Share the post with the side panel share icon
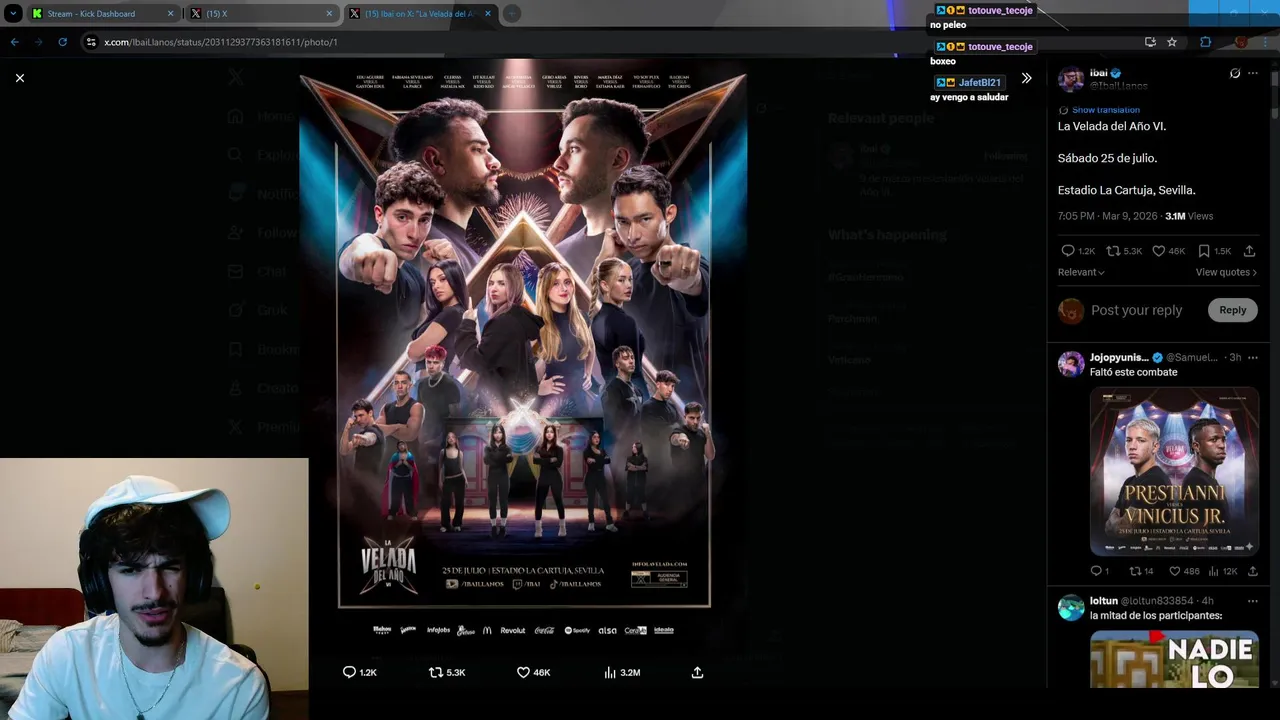This screenshot has height=720, width=1280. click(x=1249, y=251)
